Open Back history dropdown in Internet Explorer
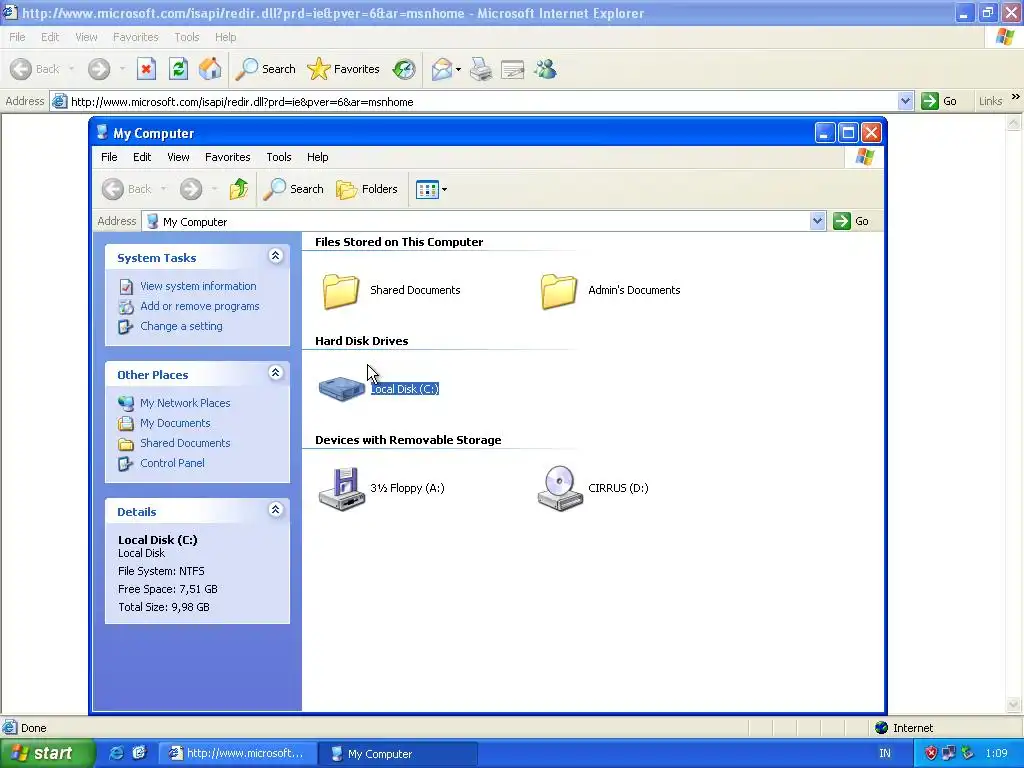 [x=71, y=69]
